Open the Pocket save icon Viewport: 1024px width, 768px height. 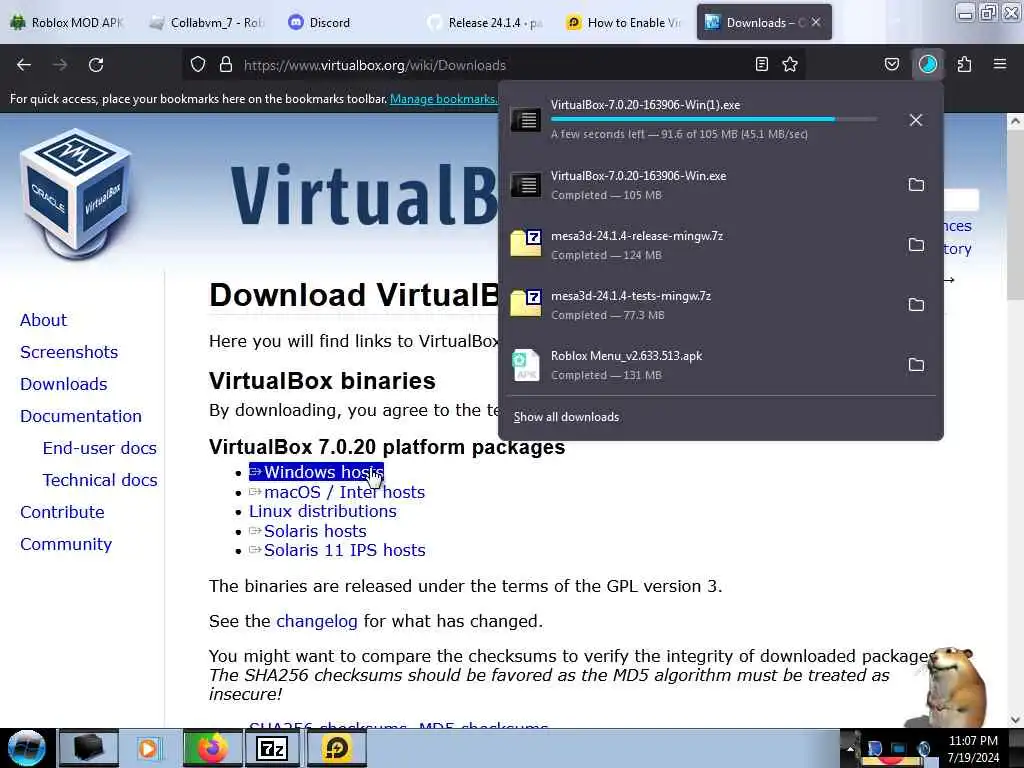[x=891, y=64]
